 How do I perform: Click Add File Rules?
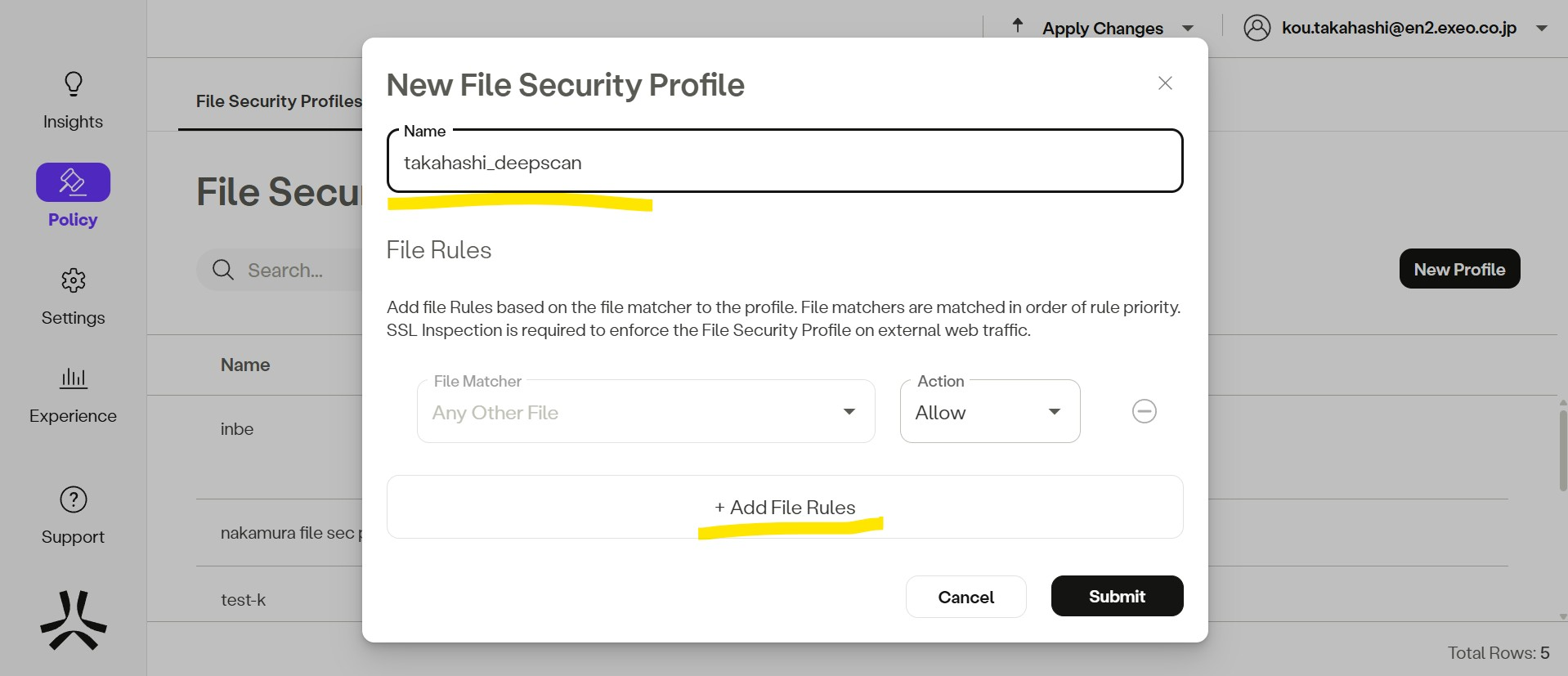785,508
